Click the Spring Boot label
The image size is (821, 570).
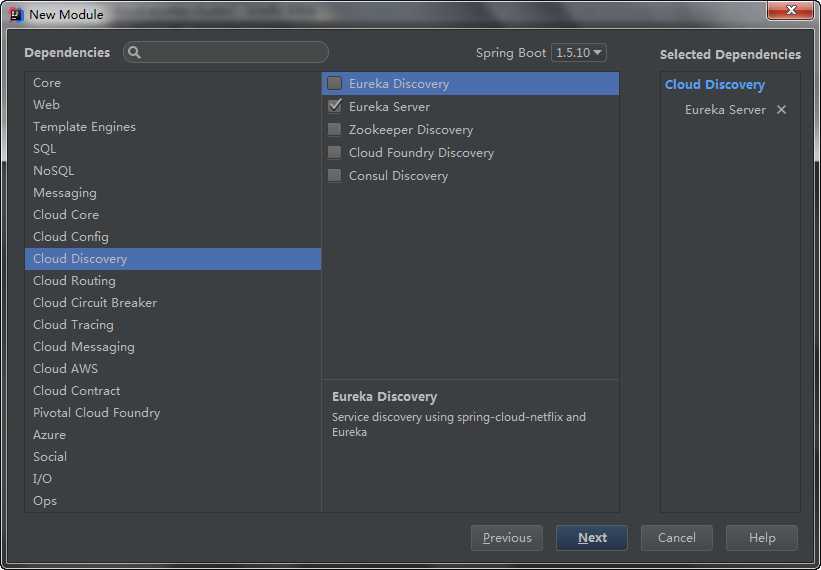(511, 53)
